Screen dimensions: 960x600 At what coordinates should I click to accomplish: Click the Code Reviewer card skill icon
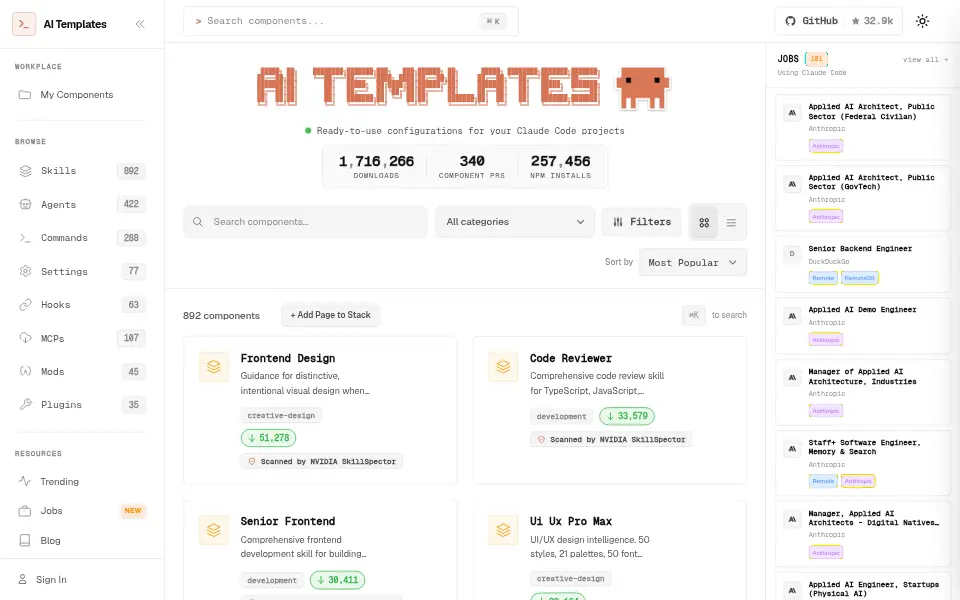[503, 367]
